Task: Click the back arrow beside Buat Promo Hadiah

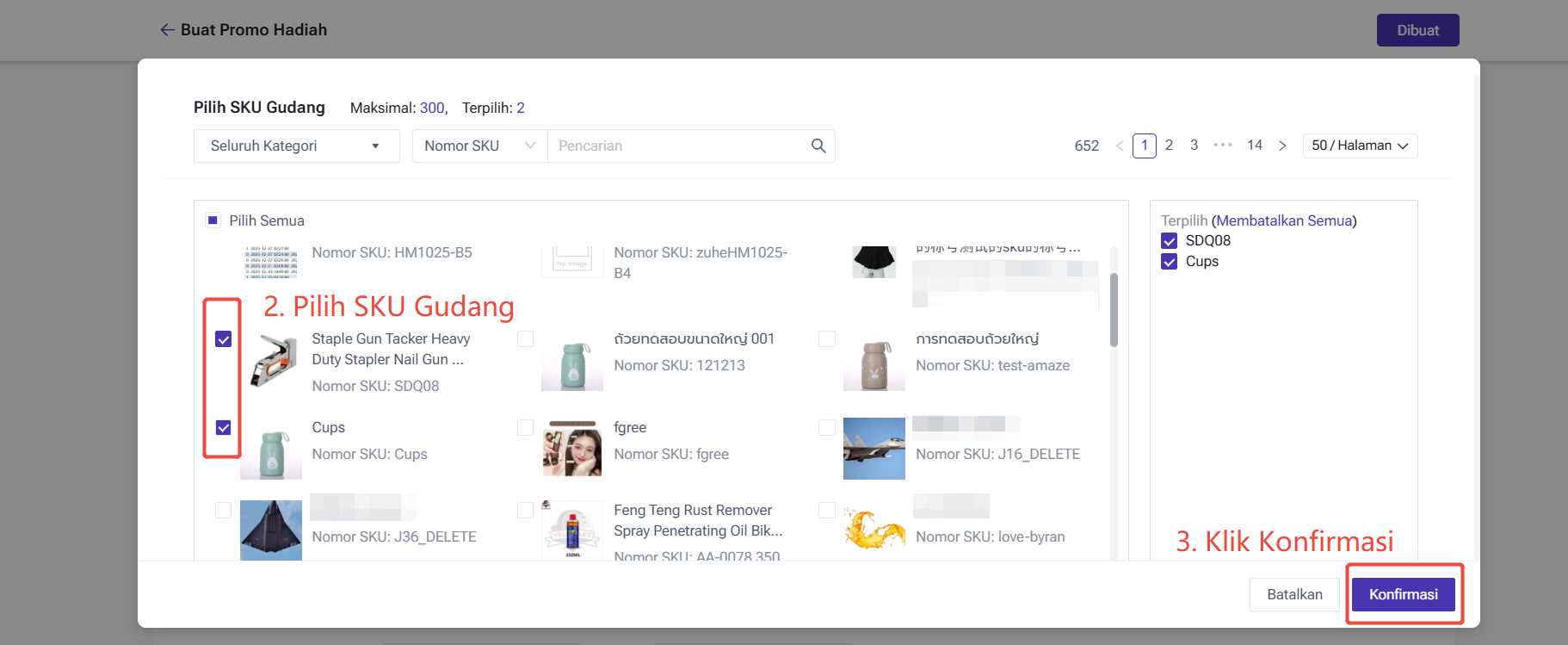Action: pyautogui.click(x=167, y=30)
